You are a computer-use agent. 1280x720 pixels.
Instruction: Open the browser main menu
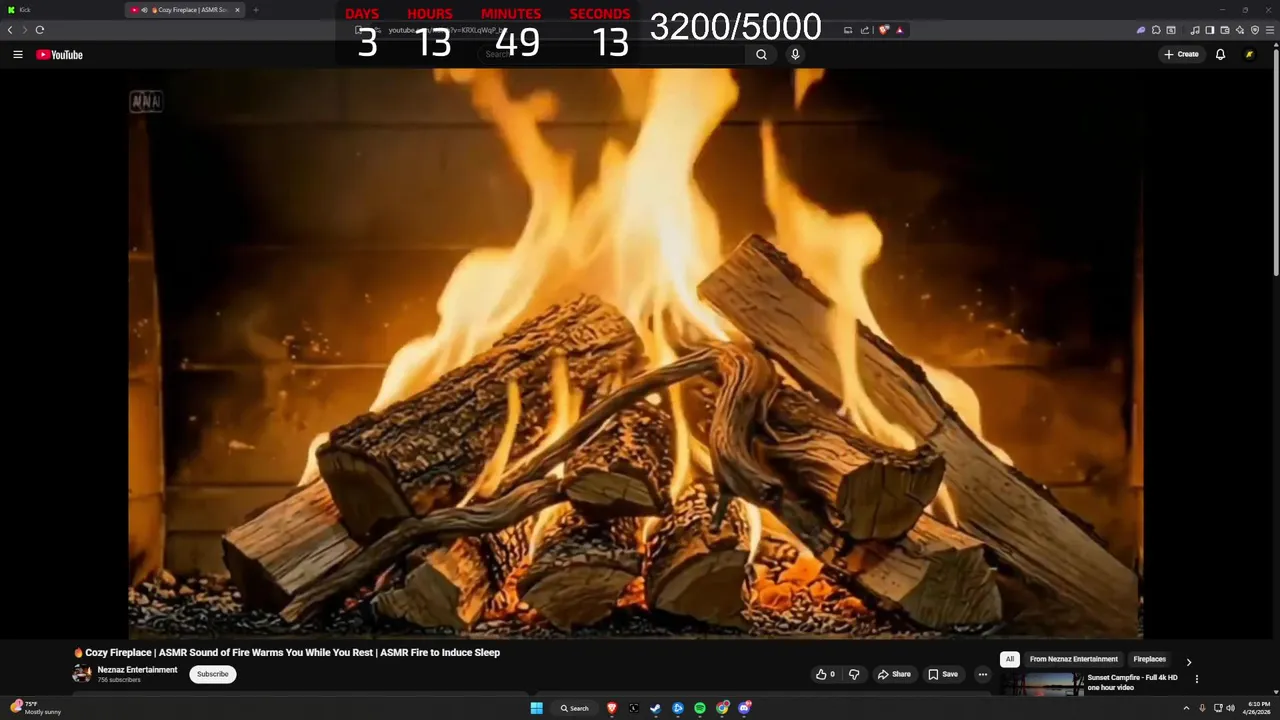point(1269,30)
